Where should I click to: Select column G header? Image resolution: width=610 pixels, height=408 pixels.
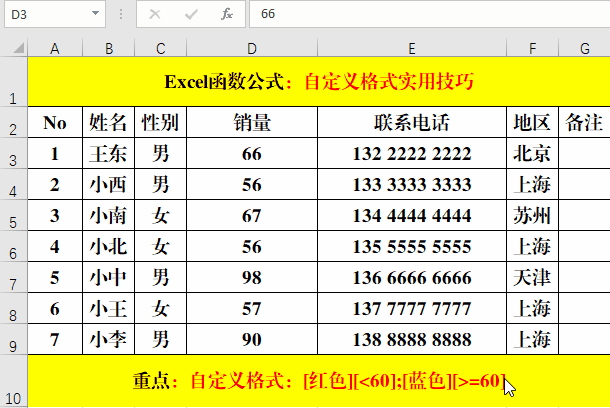(x=584, y=48)
